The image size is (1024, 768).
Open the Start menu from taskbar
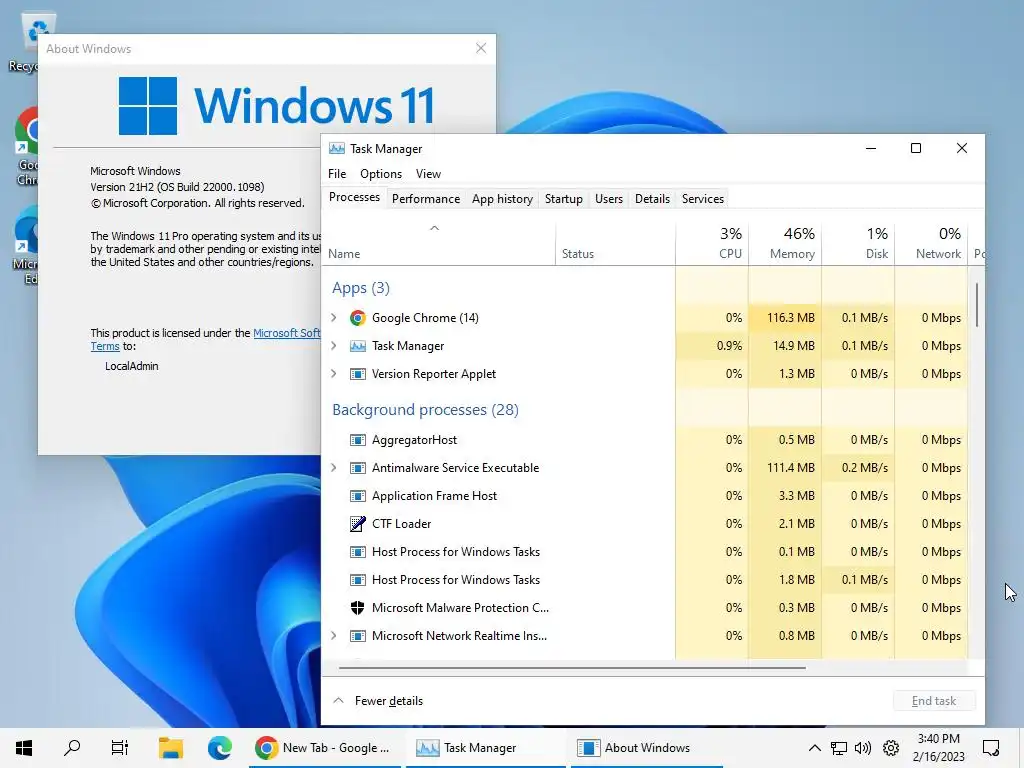tap(24, 748)
